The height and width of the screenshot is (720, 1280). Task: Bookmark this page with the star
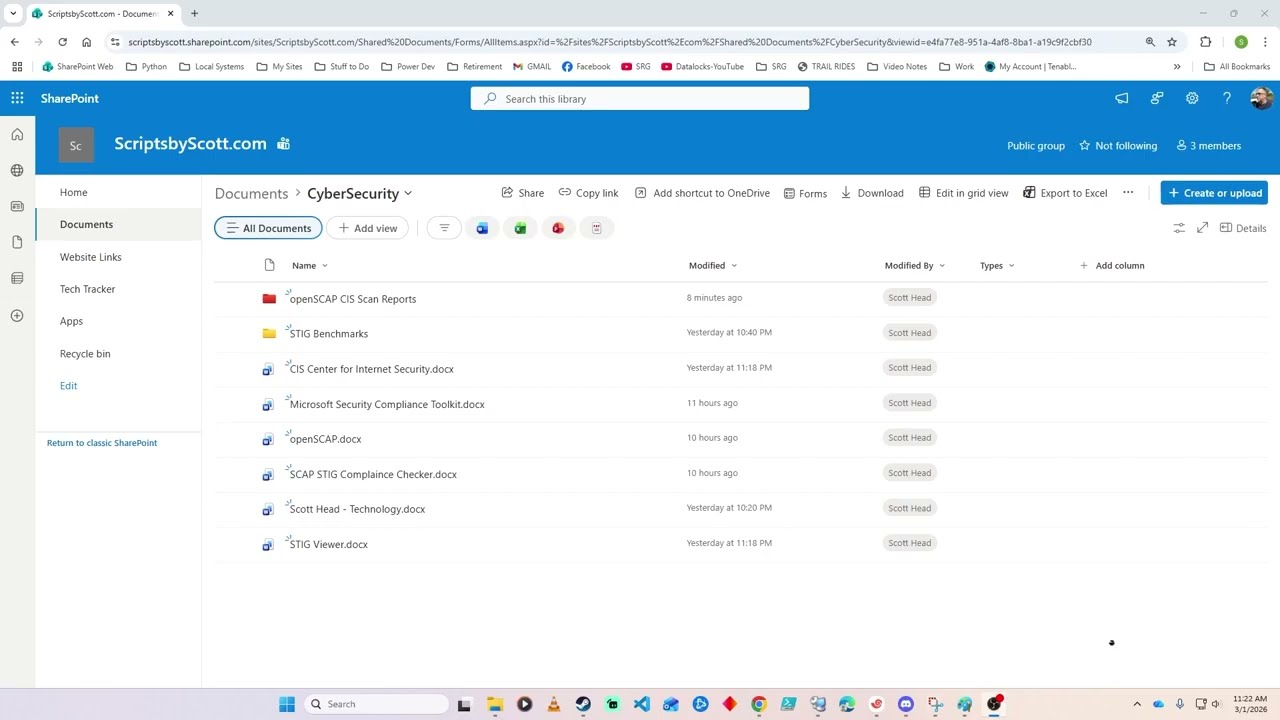pos(1172,42)
